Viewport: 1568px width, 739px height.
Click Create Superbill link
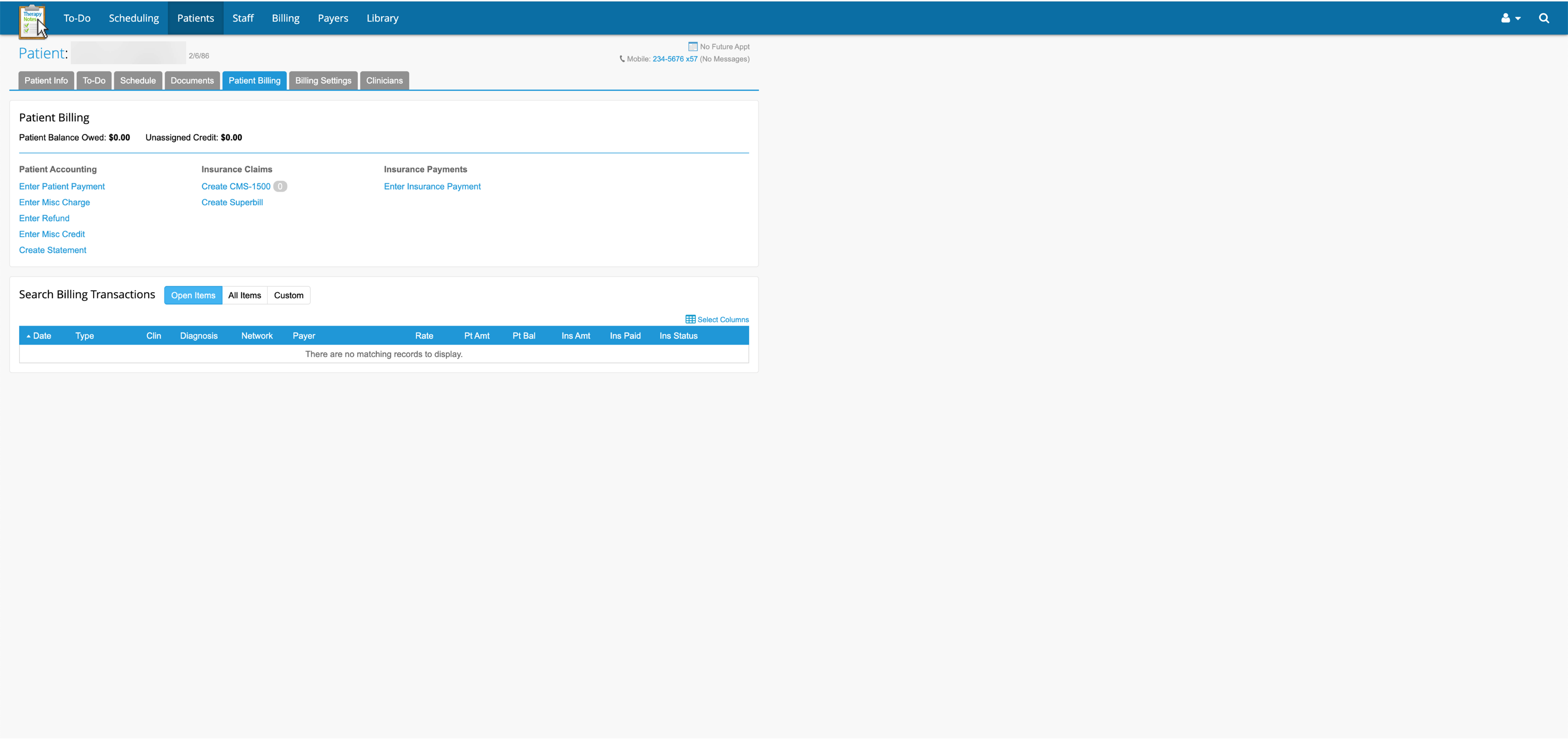(x=232, y=202)
